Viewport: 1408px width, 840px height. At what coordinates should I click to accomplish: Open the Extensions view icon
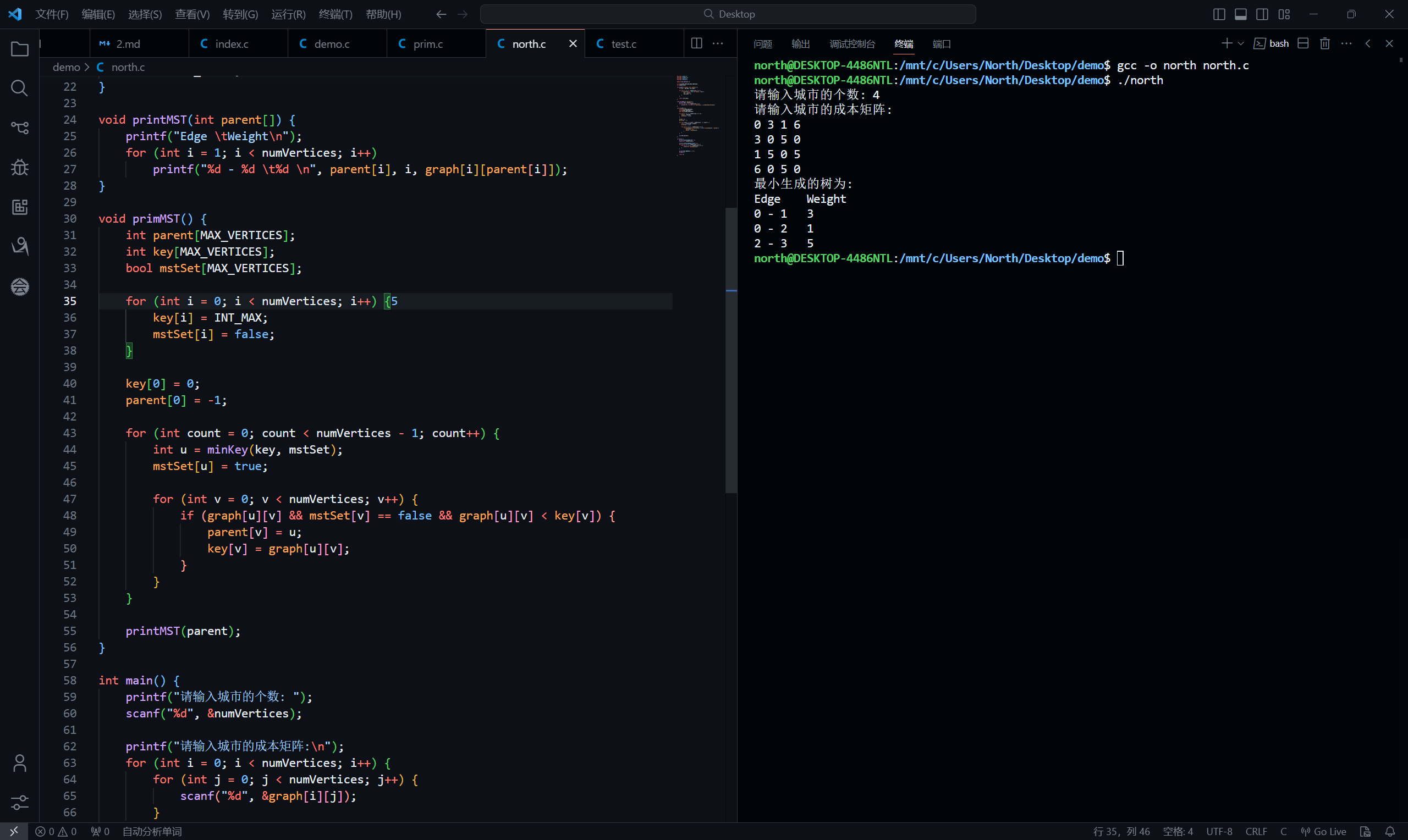click(19, 207)
